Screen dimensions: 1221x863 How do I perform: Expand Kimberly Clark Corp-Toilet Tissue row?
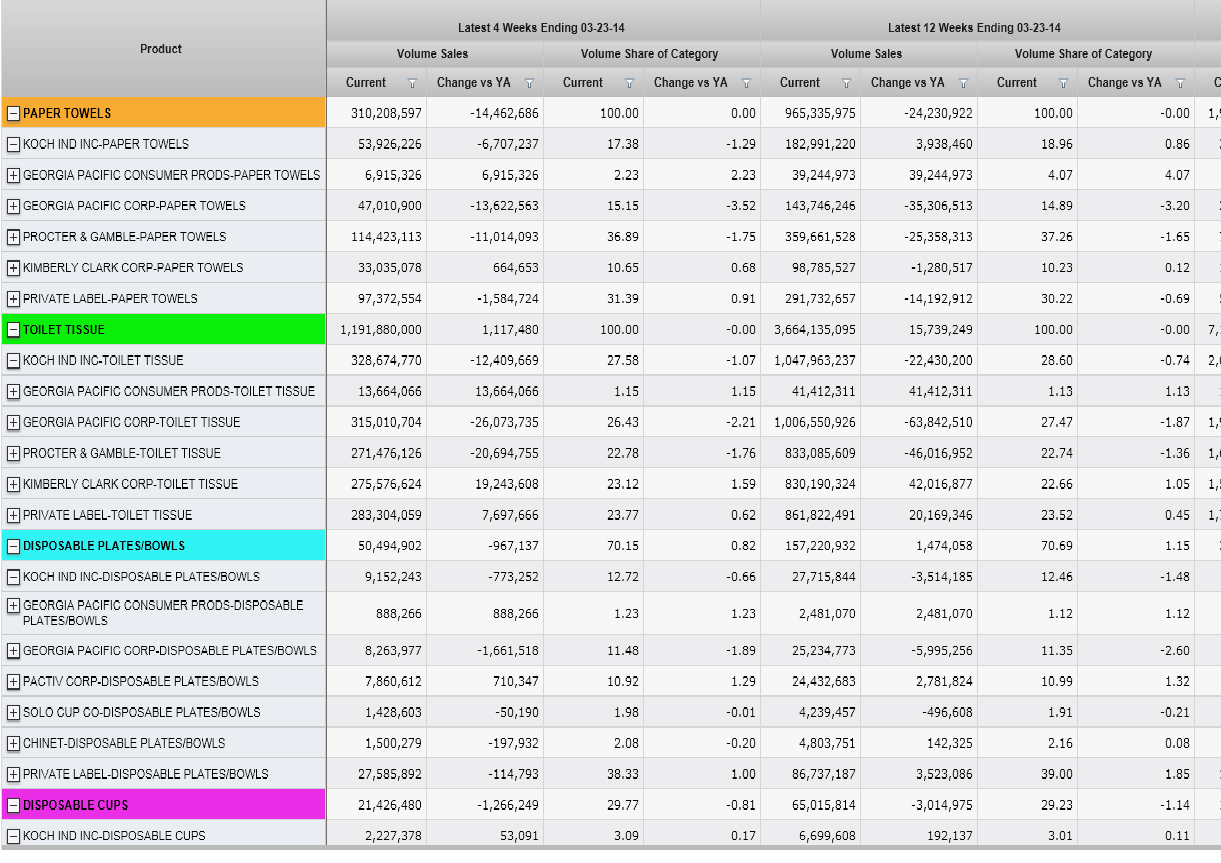tap(14, 484)
